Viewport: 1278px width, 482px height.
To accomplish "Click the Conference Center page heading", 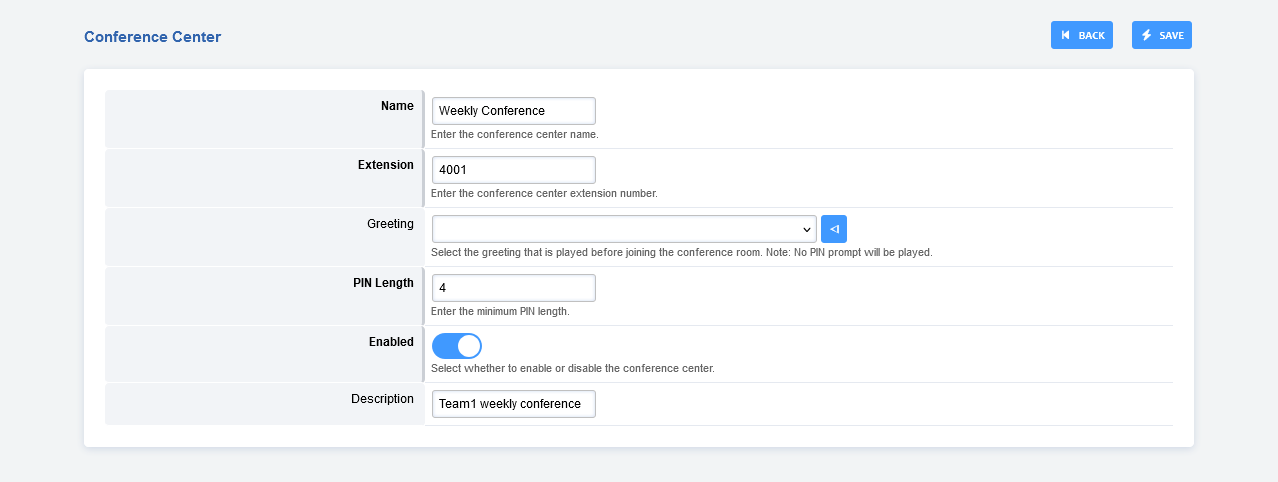I will [152, 37].
